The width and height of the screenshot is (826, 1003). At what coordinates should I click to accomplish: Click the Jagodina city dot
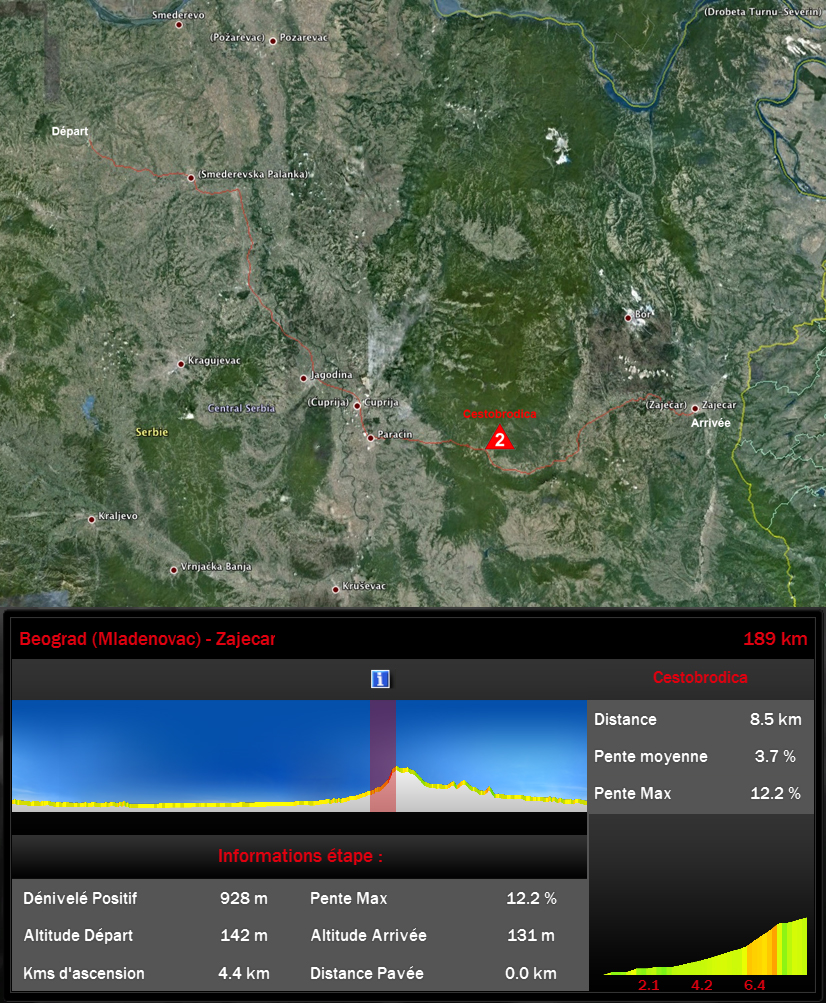coord(304,378)
